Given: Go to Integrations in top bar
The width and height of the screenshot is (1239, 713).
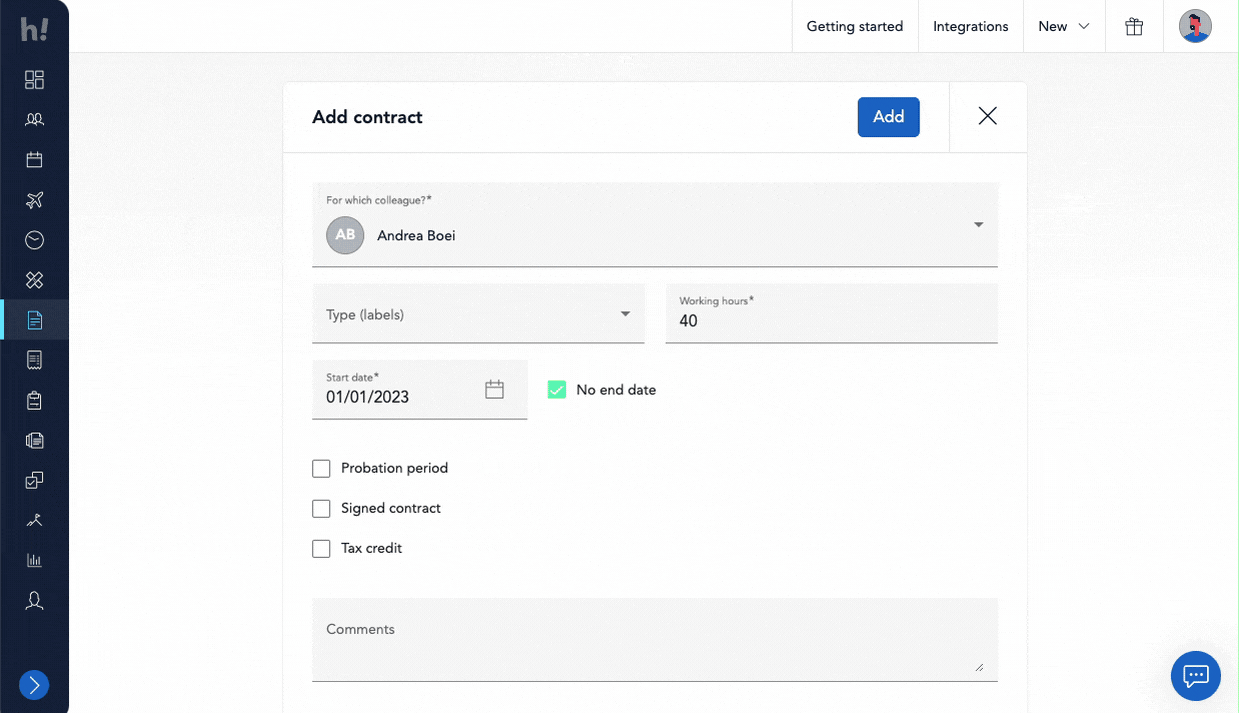Looking at the screenshot, I should pos(970,27).
